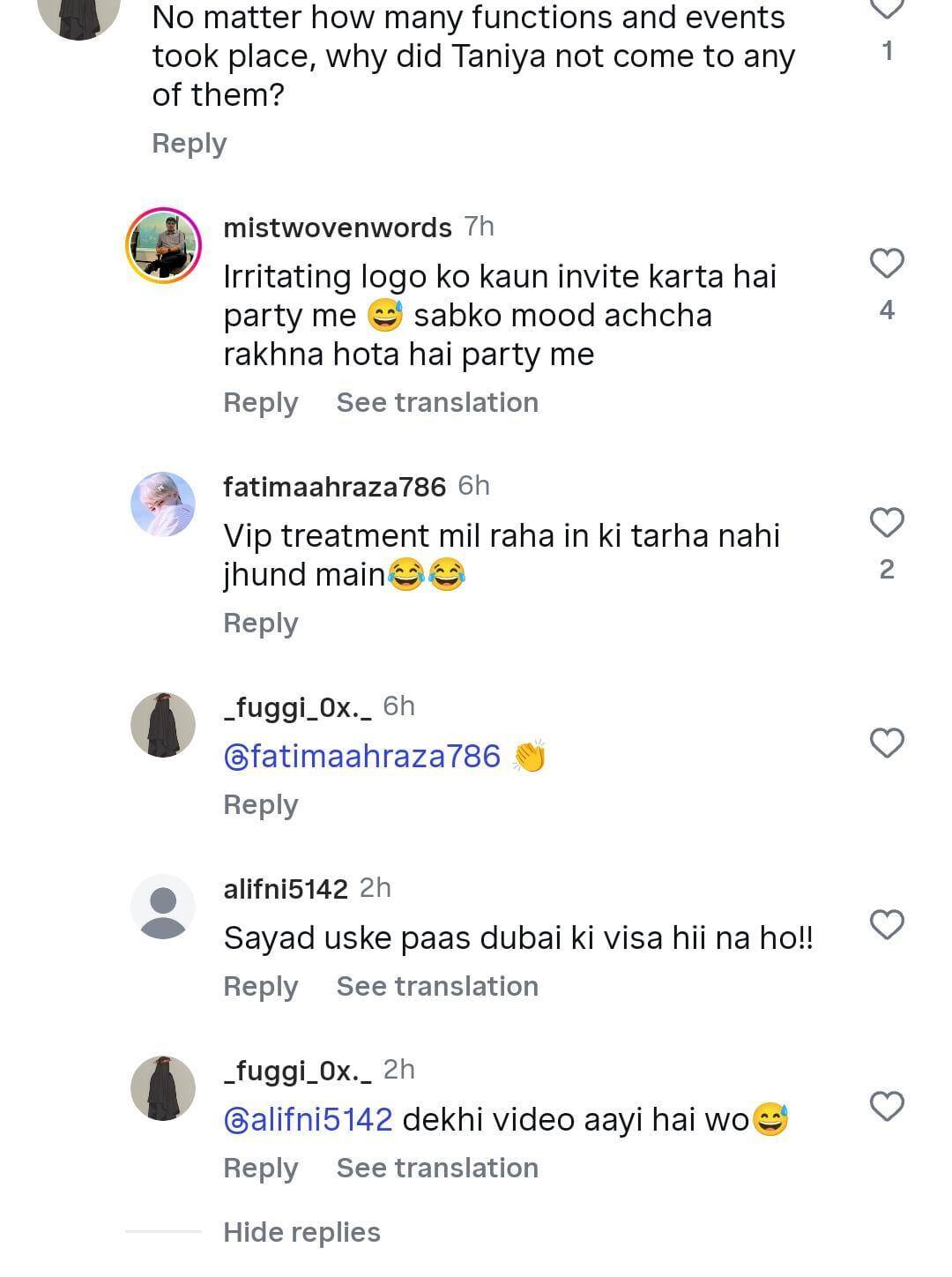
Task: Toggle like on alifni5142's comment
Action: (x=887, y=925)
